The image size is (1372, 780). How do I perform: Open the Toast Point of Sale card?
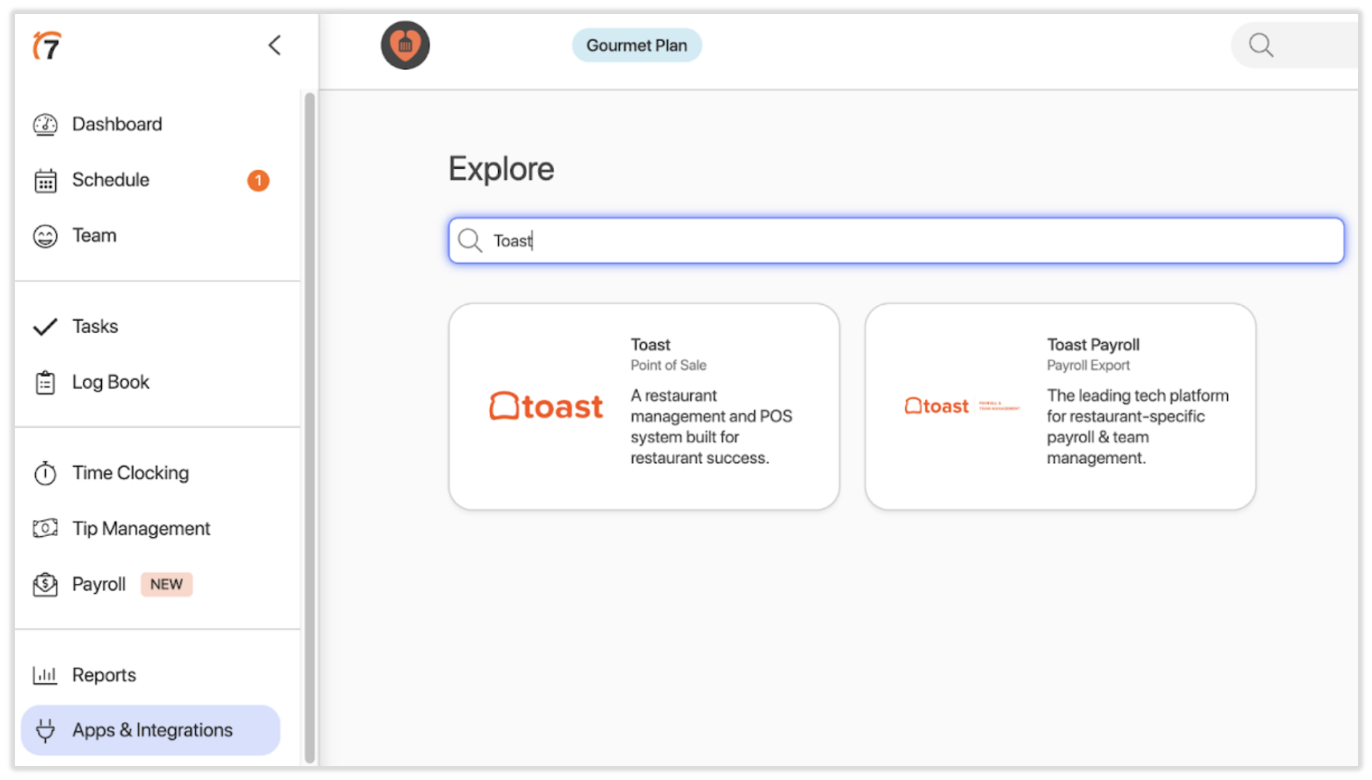point(643,407)
